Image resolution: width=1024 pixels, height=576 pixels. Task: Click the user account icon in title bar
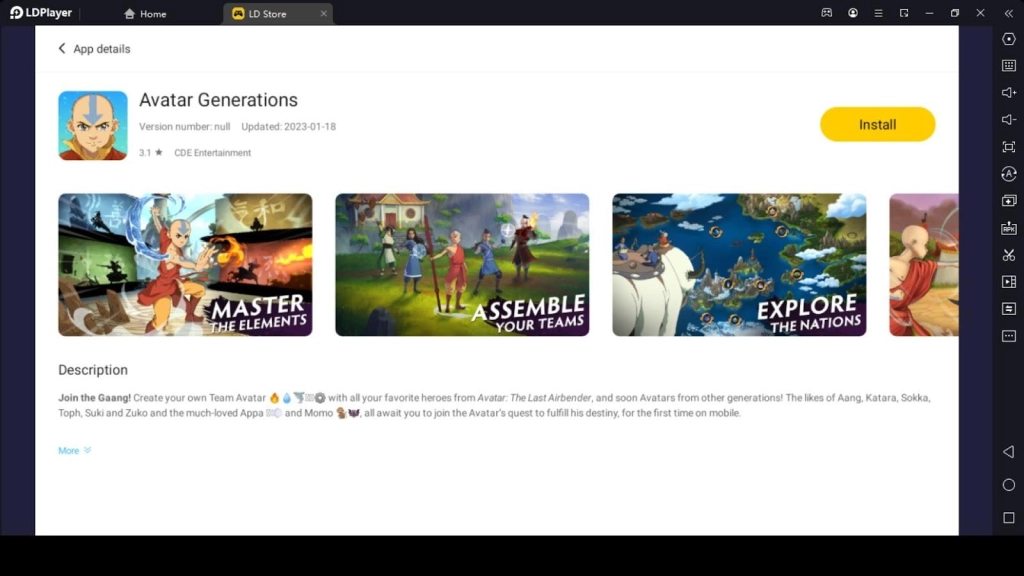(x=853, y=13)
